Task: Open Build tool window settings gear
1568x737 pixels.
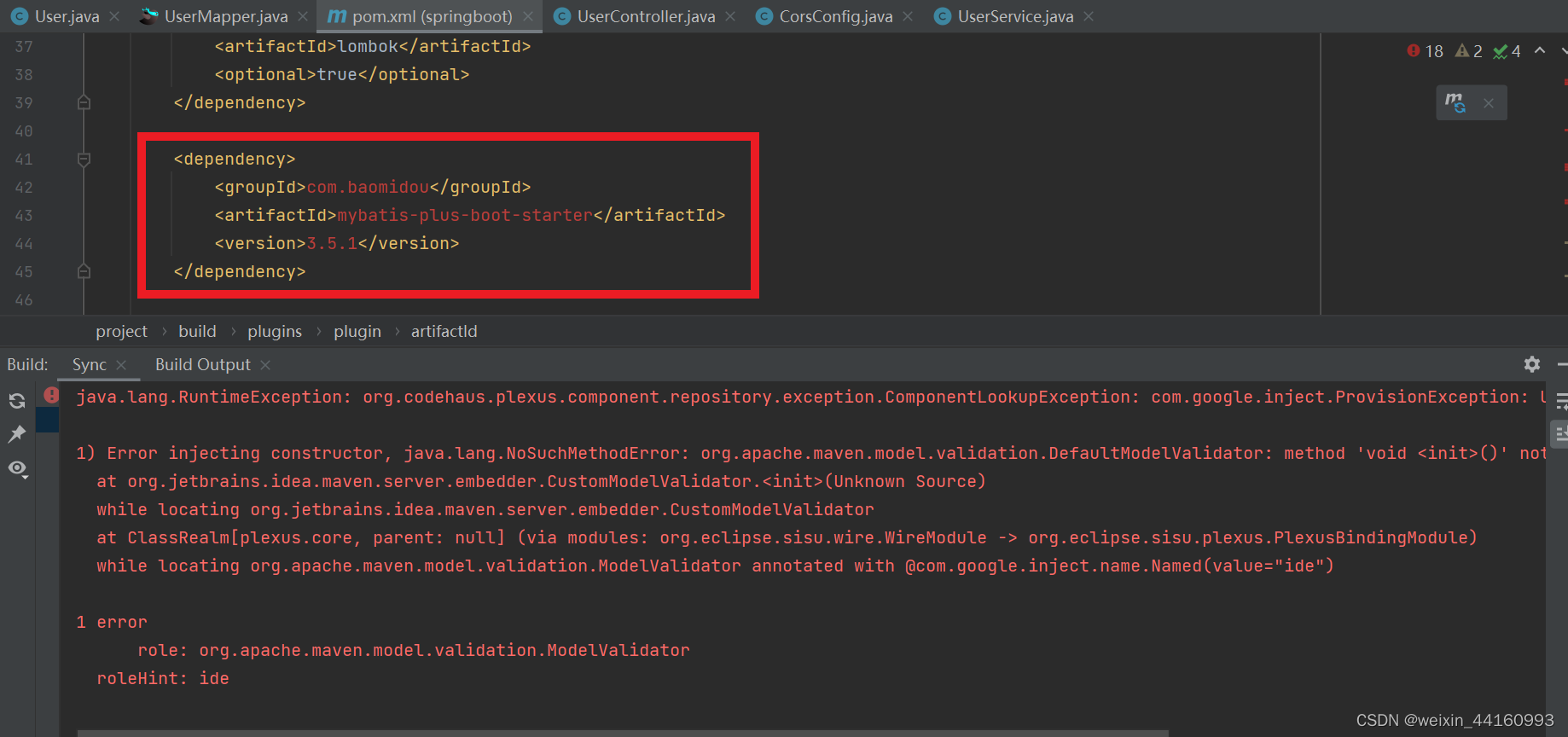Action: click(1532, 364)
